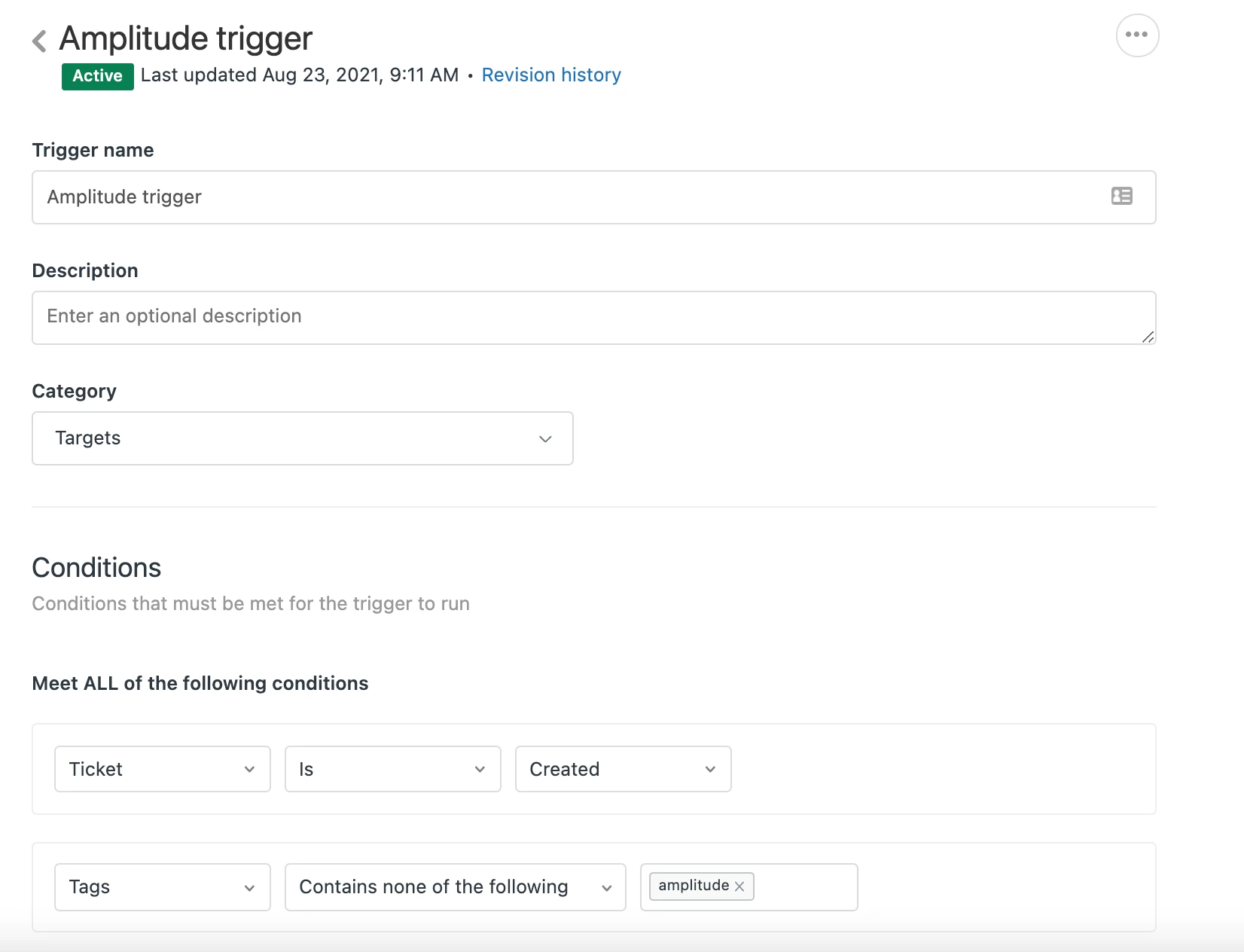Click the Conditions that must be met subtitle
This screenshot has height=952, width=1244.
click(x=251, y=604)
